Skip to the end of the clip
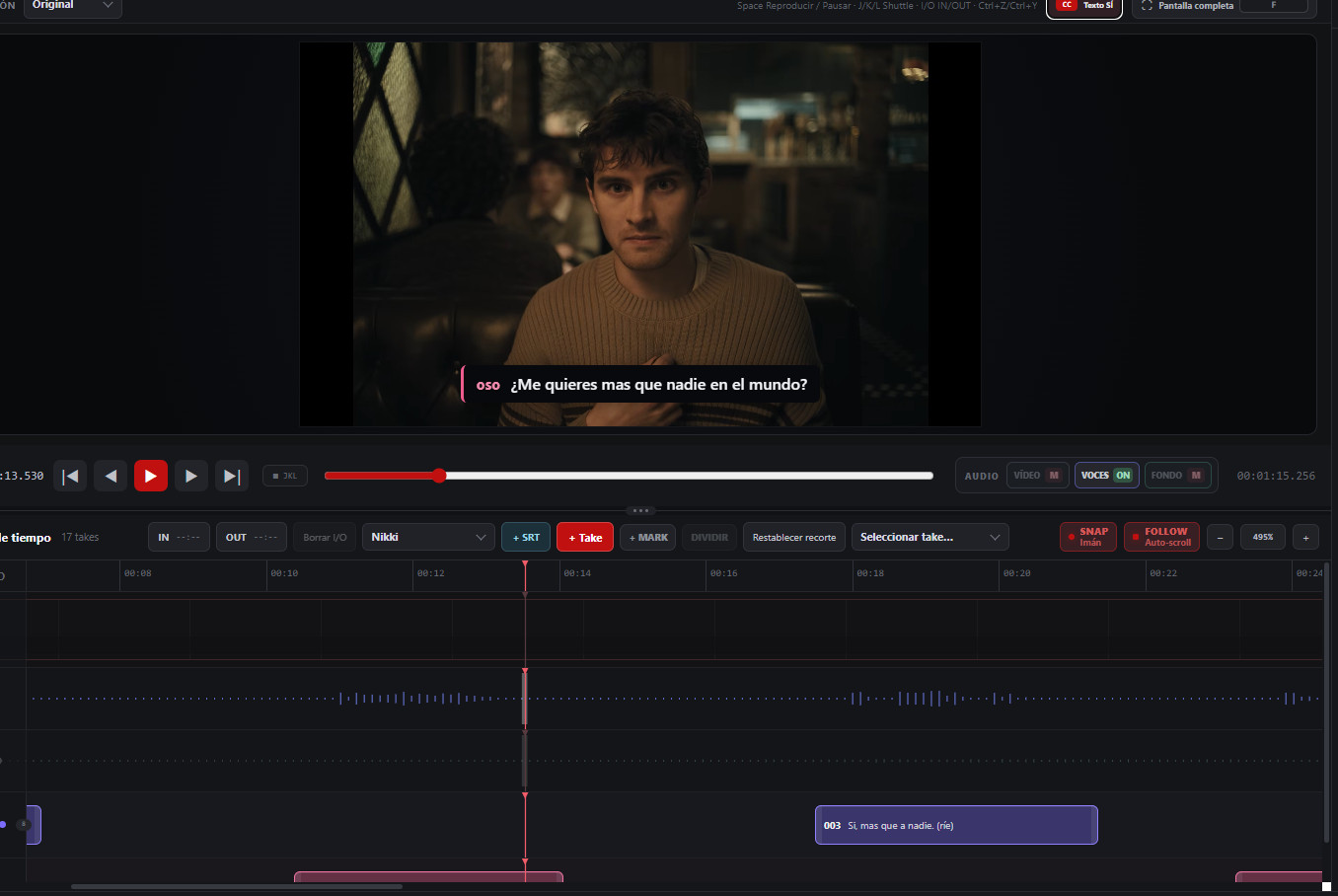The width and height of the screenshot is (1338, 896). 232,476
